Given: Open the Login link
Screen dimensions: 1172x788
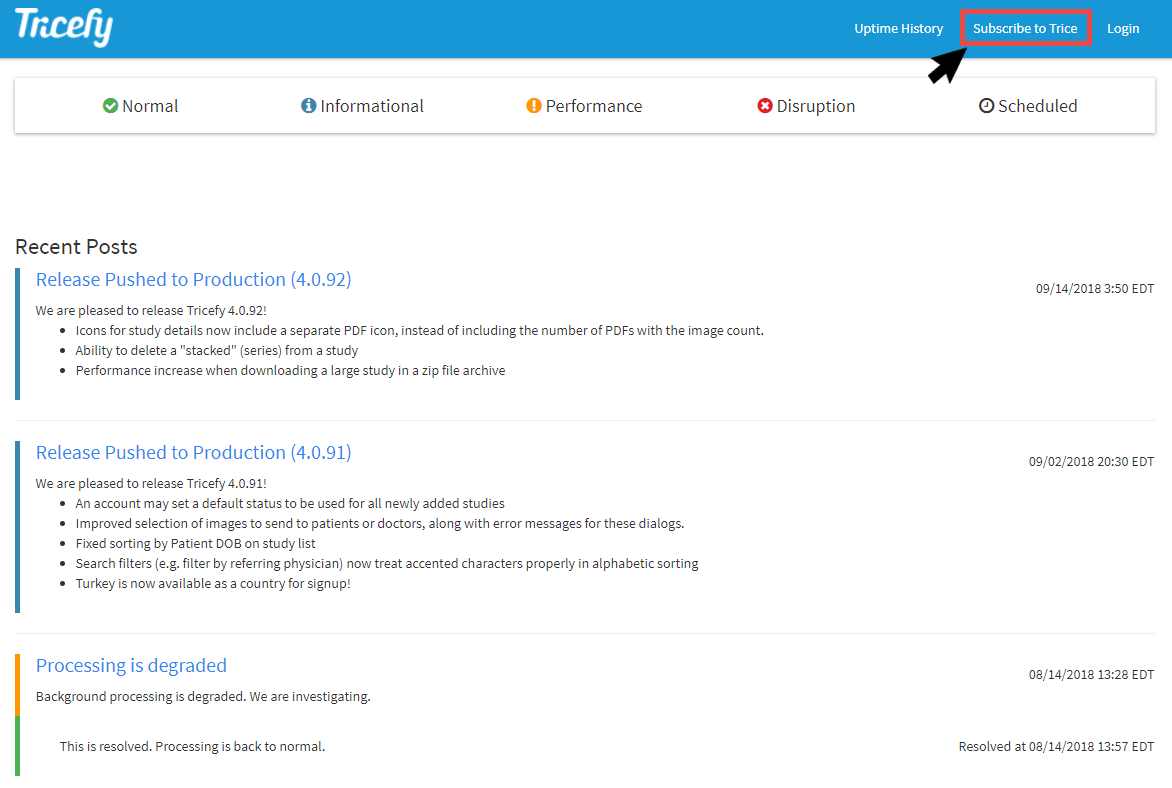Looking at the screenshot, I should click(1123, 28).
